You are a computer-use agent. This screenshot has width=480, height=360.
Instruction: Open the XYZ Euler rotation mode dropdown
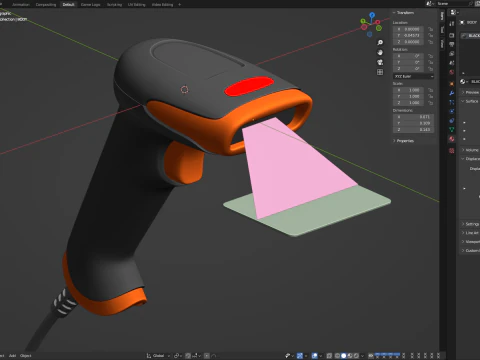click(413, 76)
